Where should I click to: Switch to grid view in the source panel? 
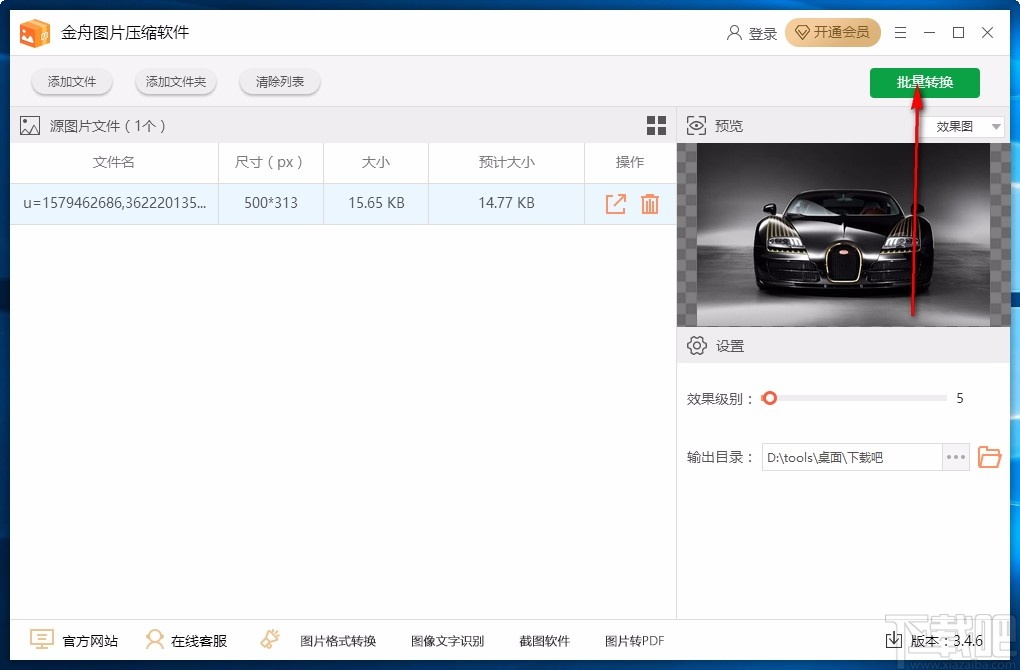tap(656, 125)
